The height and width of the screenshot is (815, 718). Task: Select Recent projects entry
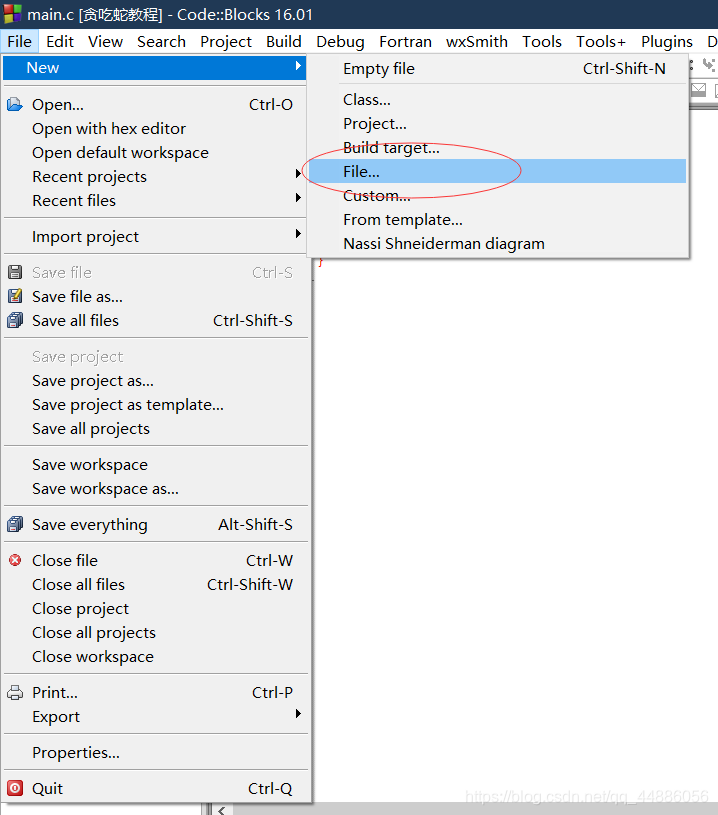(x=154, y=176)
